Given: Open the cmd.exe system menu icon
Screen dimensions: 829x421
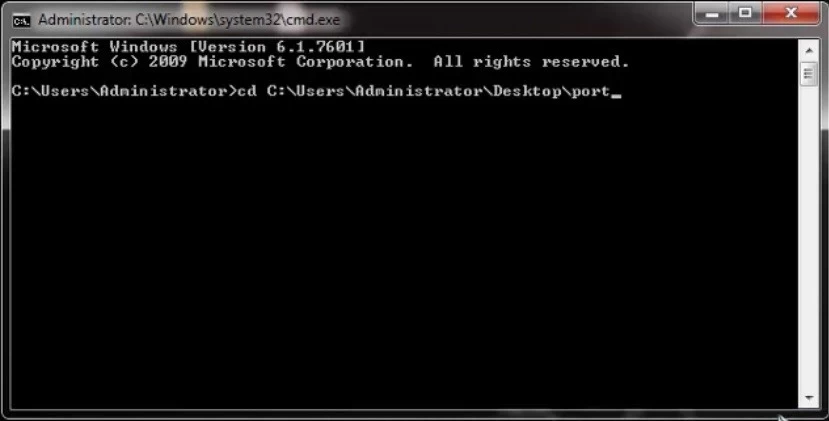Looking at the screenshot, I should point(21,21).
